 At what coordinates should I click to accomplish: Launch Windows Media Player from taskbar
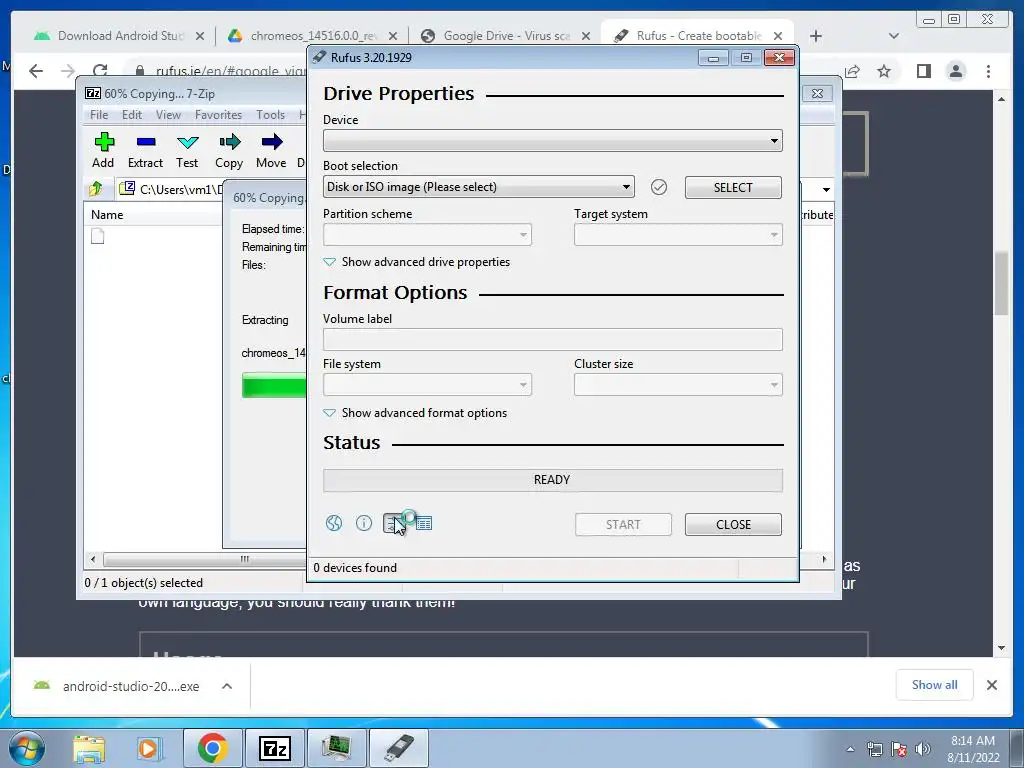(148, 748)
